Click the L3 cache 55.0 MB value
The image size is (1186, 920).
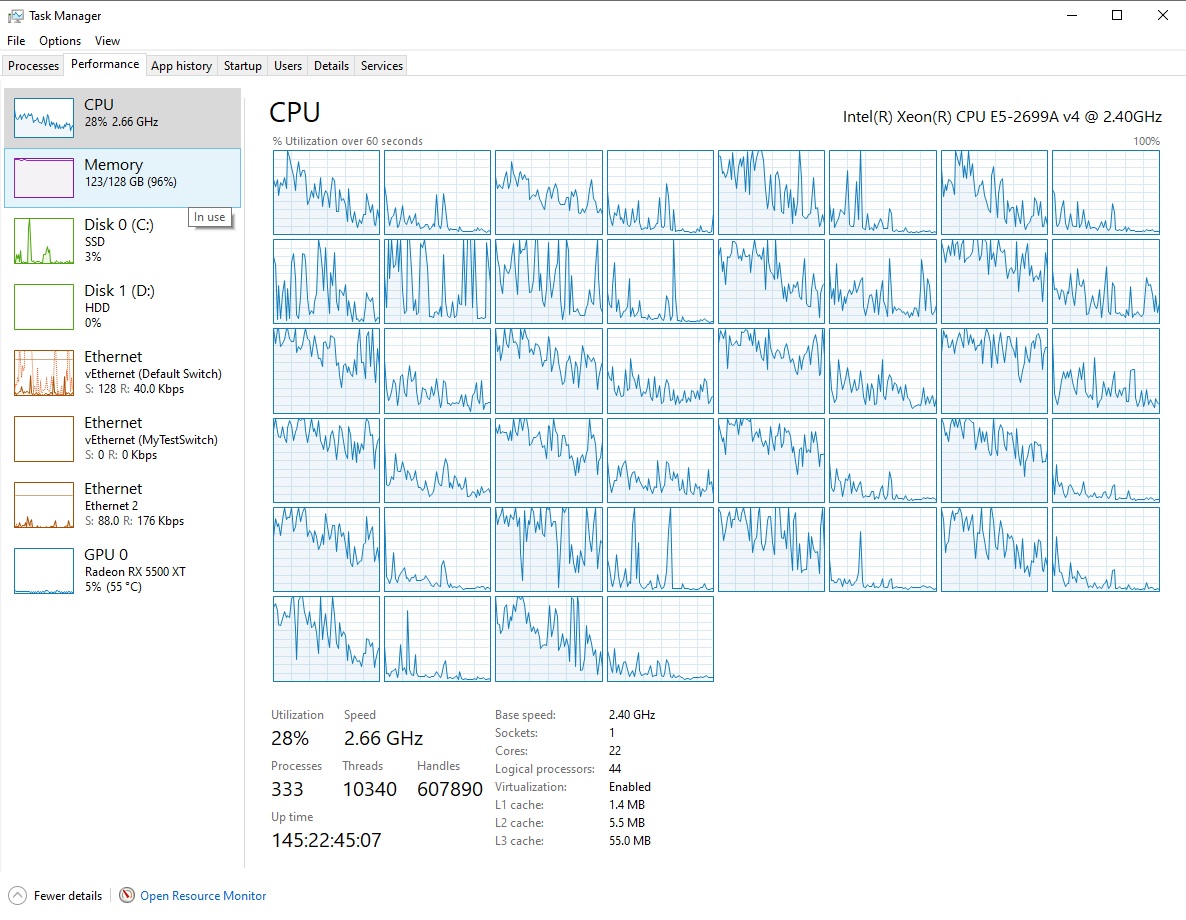click(629, 841)
